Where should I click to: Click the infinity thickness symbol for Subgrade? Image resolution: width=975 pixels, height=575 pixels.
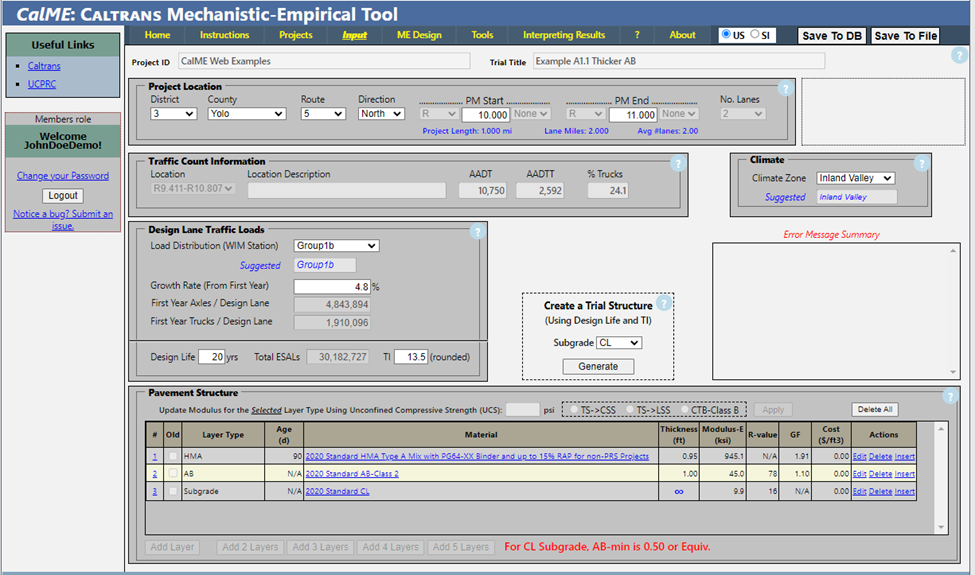(x=678, y=491)
